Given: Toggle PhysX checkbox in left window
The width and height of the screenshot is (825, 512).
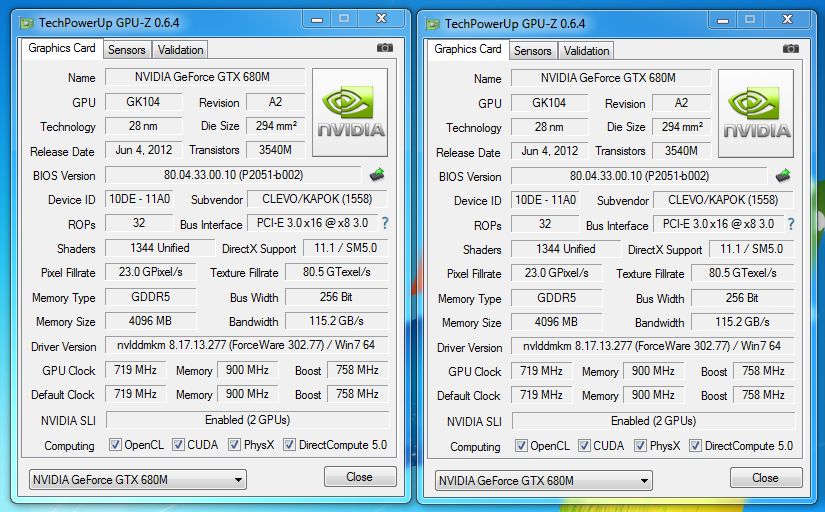Looking at the screenshot, I should (234, 445).
